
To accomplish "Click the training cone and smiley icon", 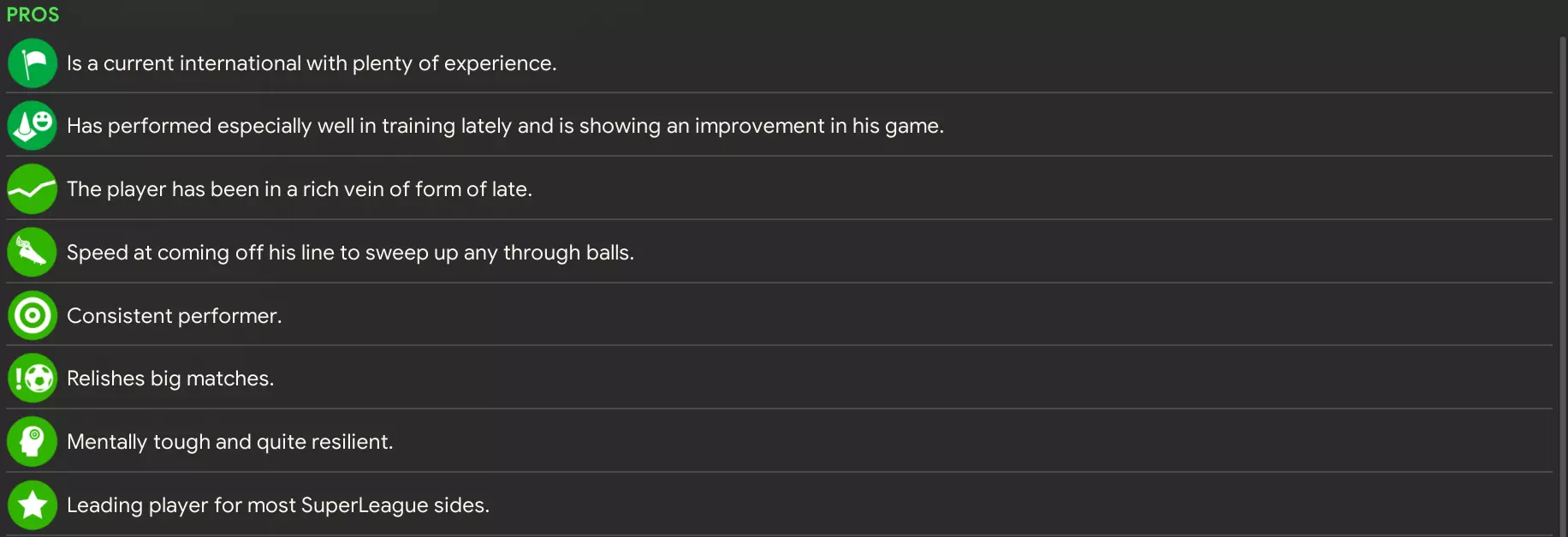I will (x=33, y=126).
